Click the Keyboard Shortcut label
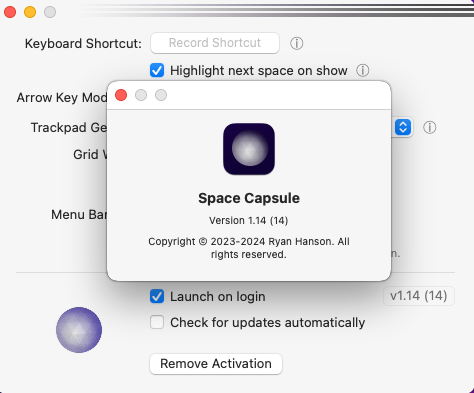The width and height of the screenshot is (474, 393). click(83, 44)
